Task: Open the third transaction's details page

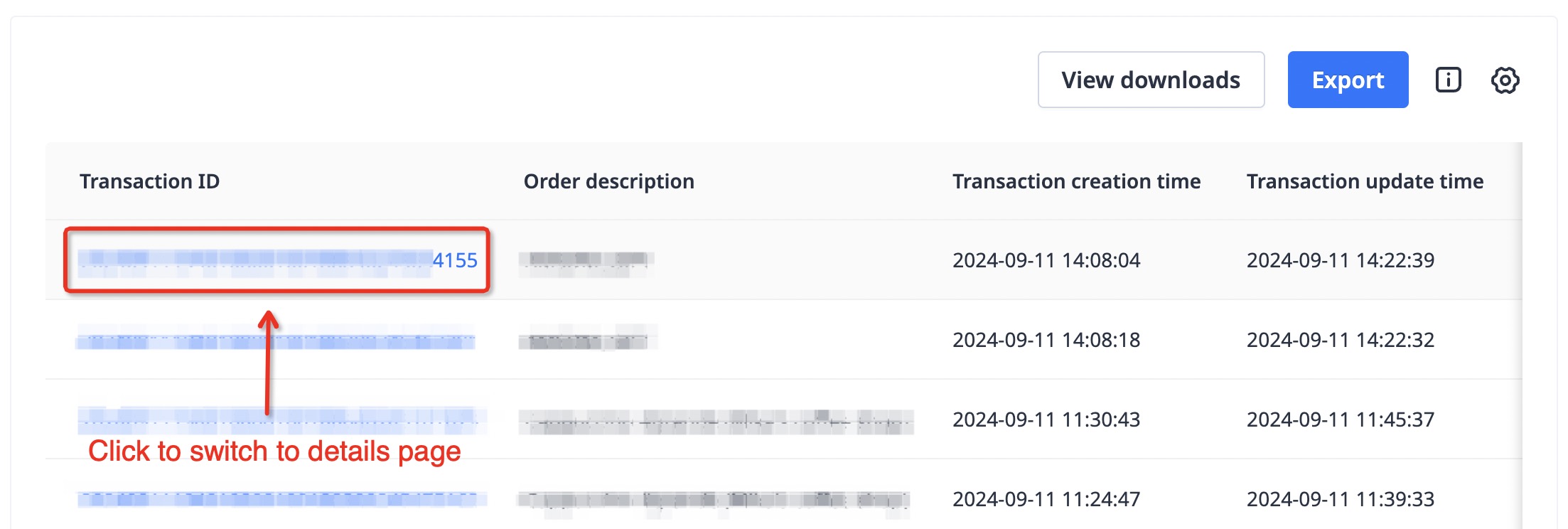Action: 277,420
